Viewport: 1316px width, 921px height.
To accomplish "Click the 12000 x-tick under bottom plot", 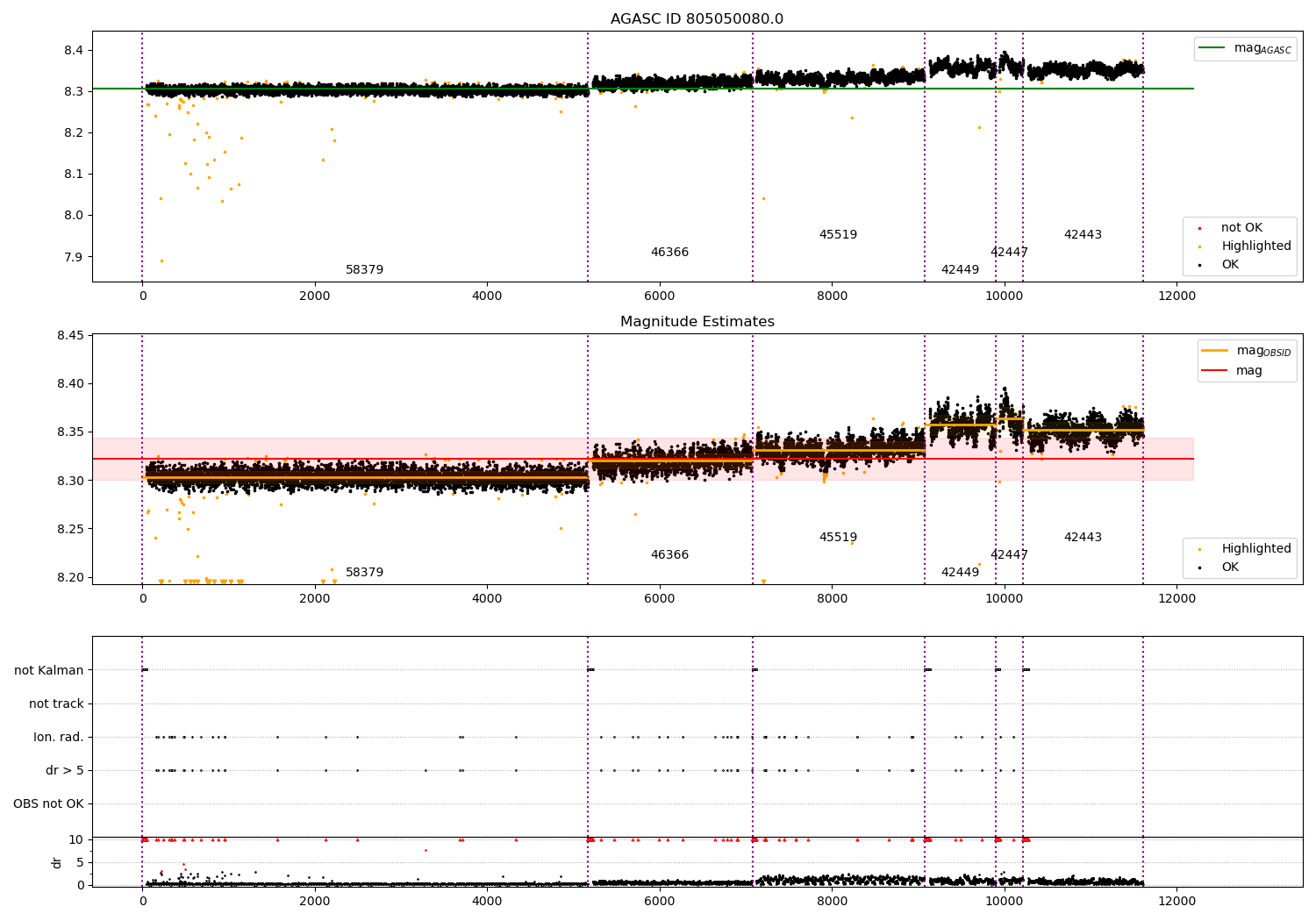I will [x=1177, y=902].
